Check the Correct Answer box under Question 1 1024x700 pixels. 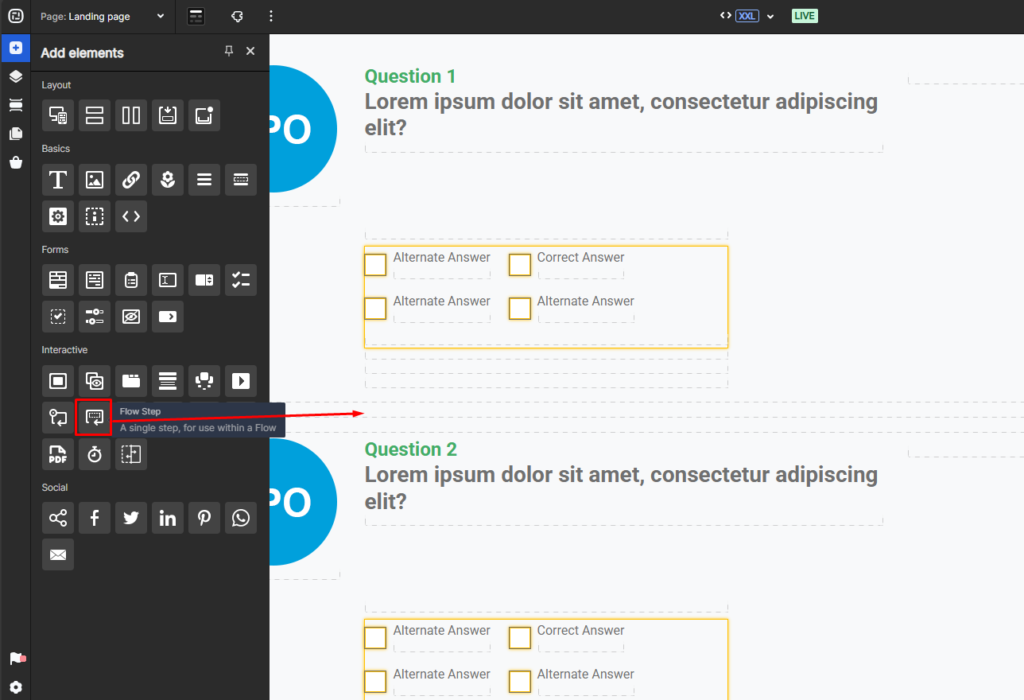tap(520, 265)
